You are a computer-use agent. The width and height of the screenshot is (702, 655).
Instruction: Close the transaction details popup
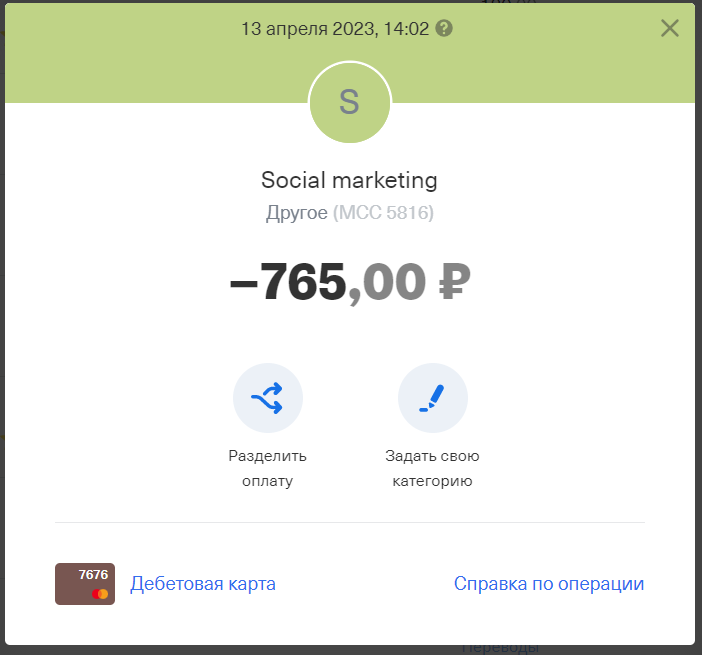pos(670,28)
